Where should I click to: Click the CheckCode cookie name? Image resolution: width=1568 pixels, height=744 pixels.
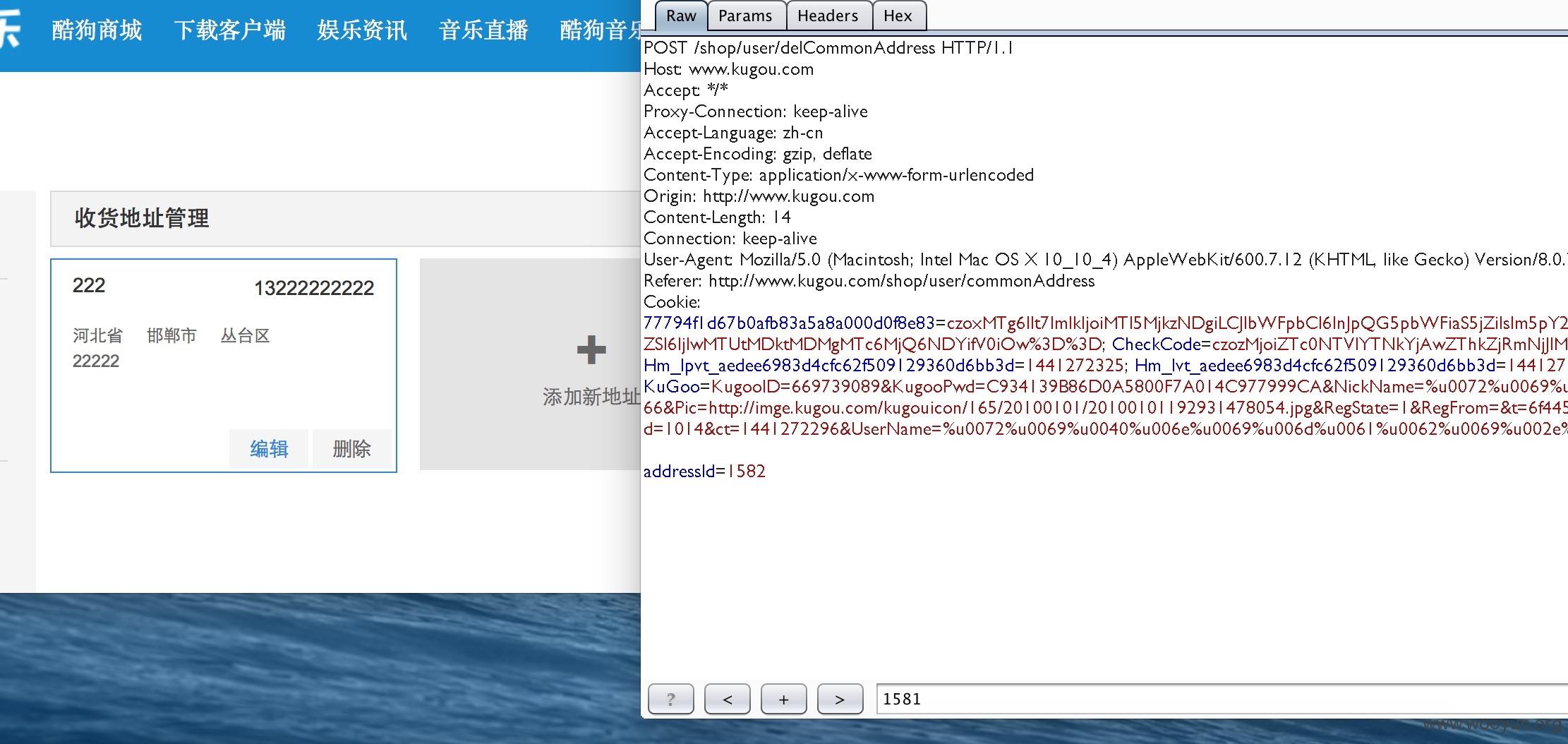[x=1156, y=344]
